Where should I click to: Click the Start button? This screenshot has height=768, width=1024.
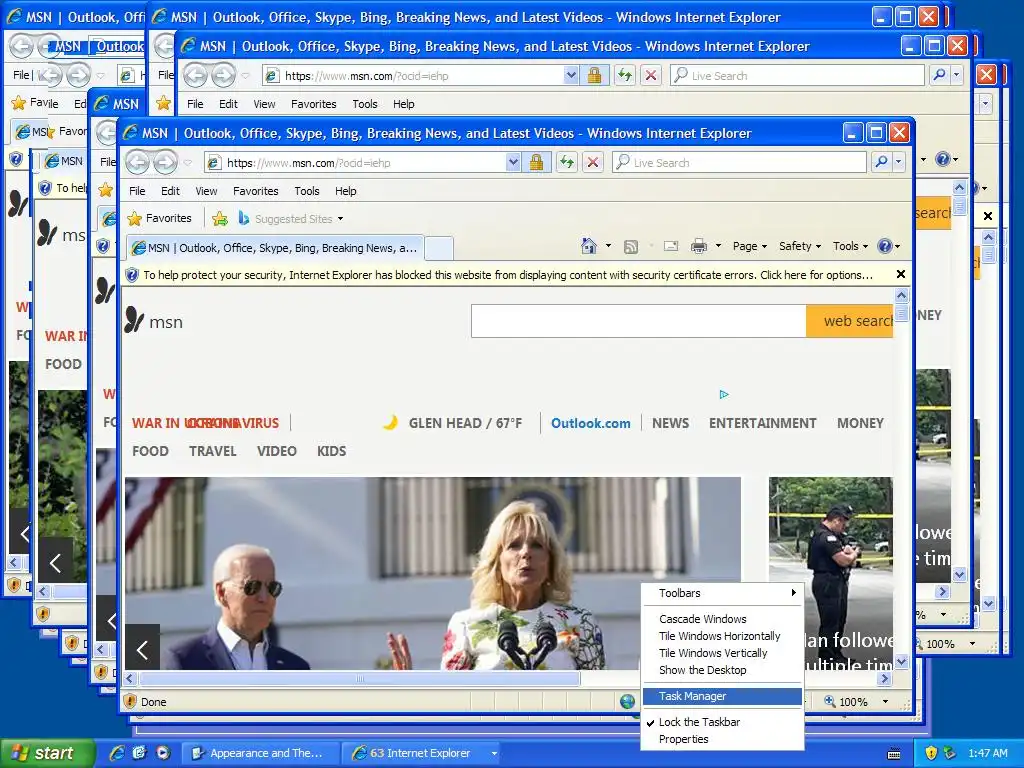[47, 753]
